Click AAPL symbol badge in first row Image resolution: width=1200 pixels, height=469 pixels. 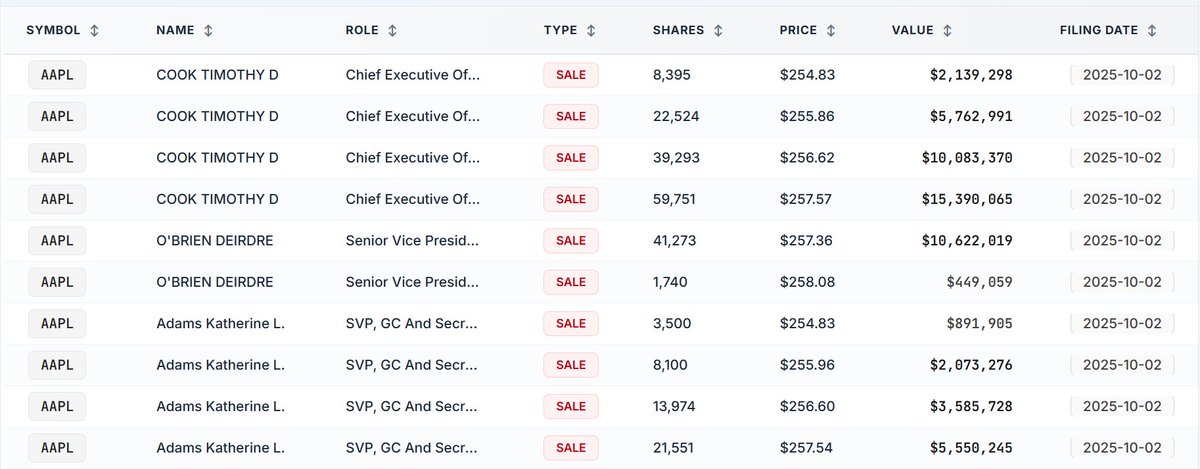57,75
